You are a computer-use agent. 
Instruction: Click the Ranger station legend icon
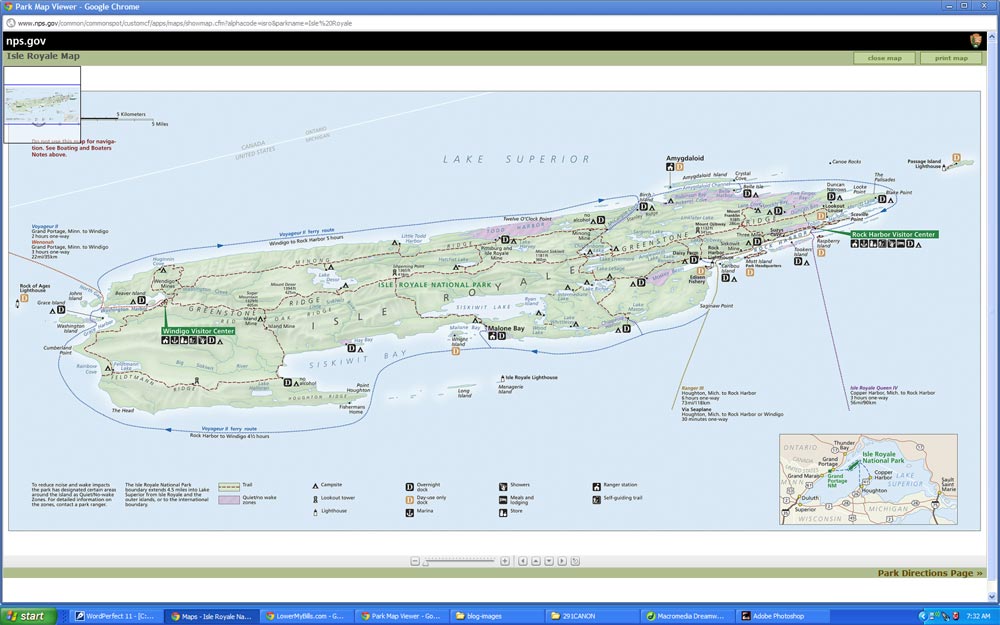[596, 487]
